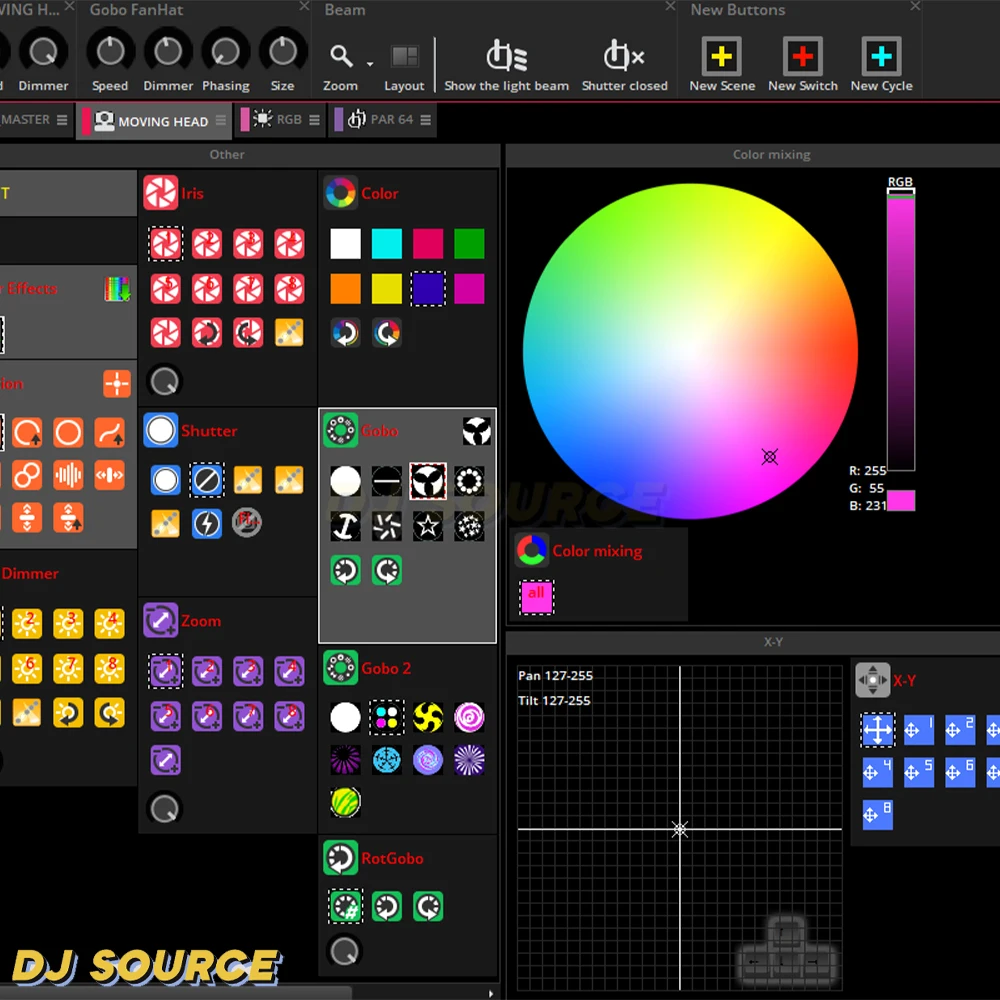
Task: Toggle the first RotGobo preset
Action: click(346, 907)
